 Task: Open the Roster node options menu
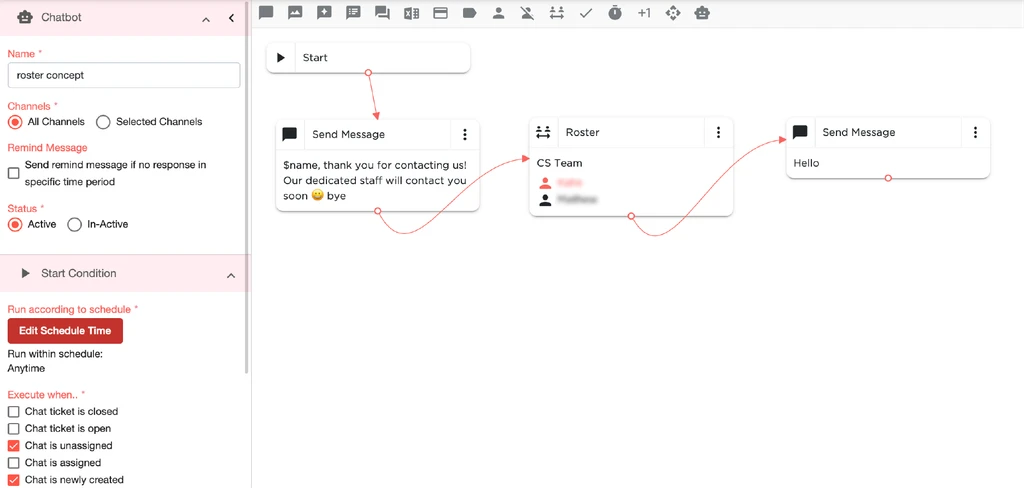(718, 133)
